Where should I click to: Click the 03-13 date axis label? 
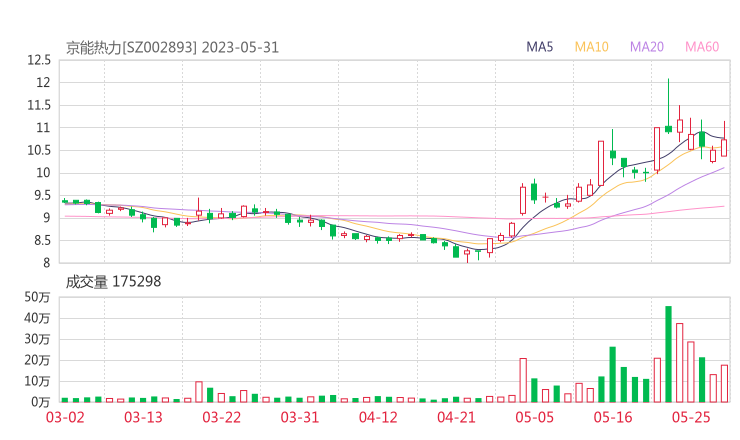(x=143, y=417)
